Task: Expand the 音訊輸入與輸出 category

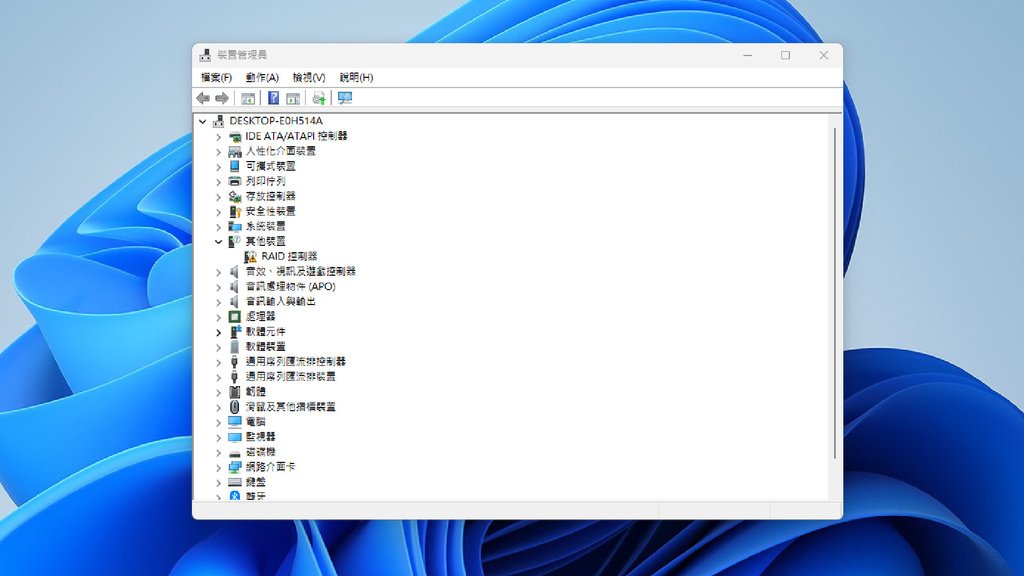Action: [219, 302]
